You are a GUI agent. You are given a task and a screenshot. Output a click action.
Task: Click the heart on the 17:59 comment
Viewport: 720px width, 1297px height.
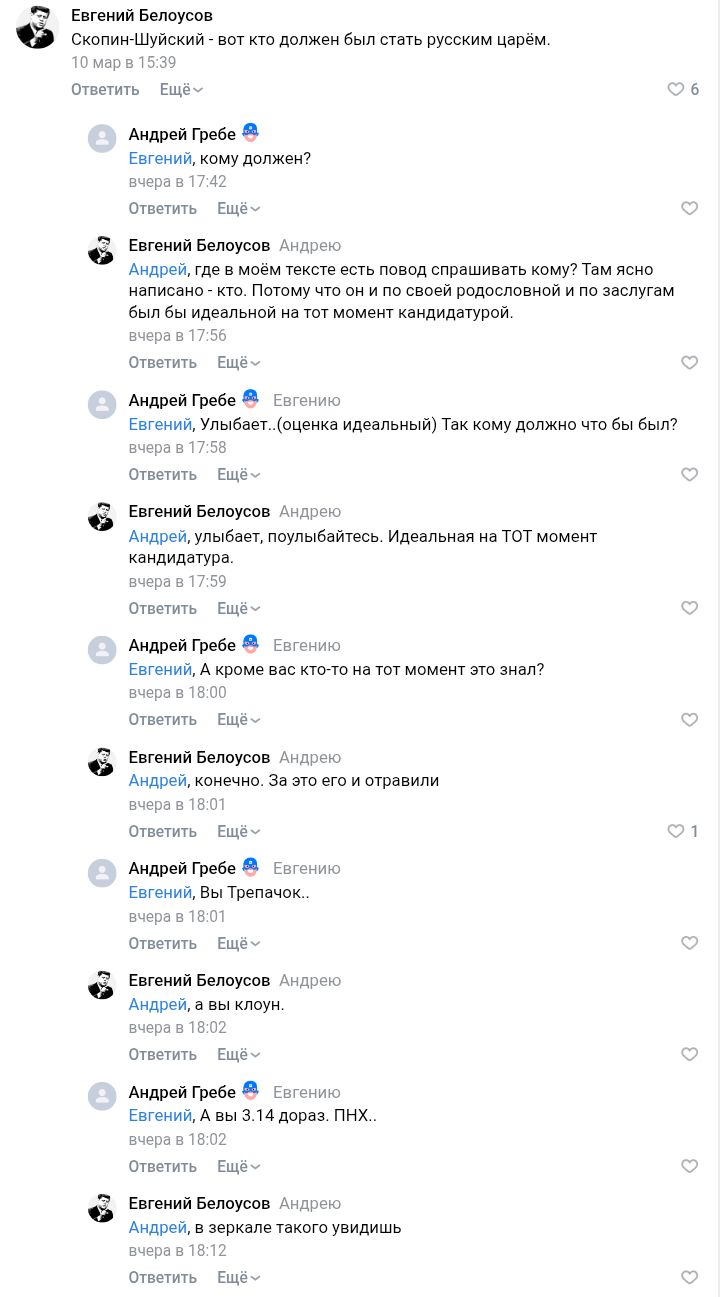[689, 609]
